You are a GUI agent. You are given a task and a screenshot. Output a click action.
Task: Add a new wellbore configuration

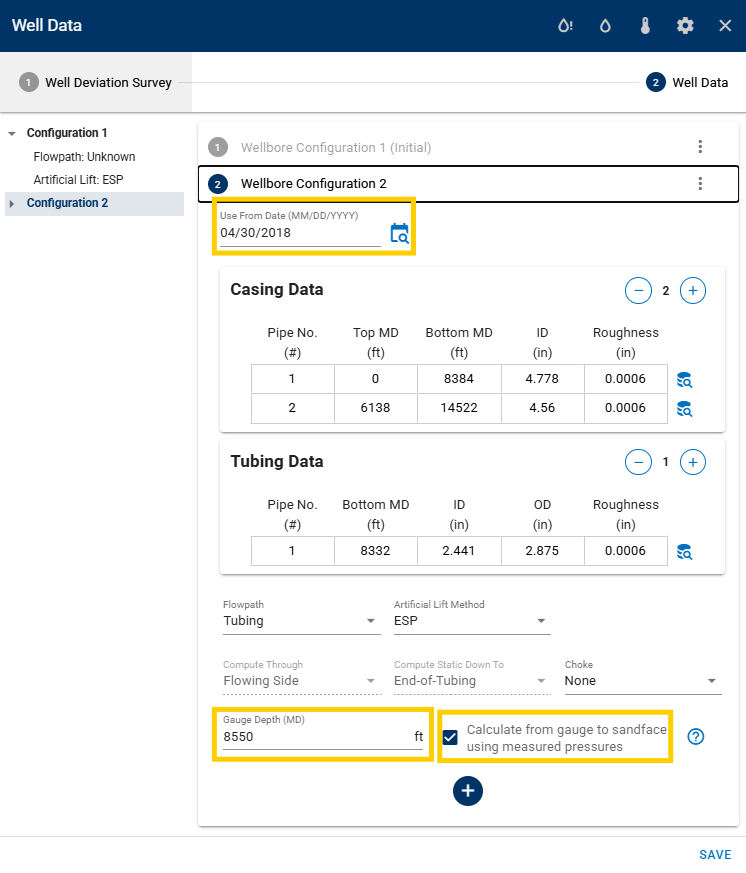tap(468, 791)
